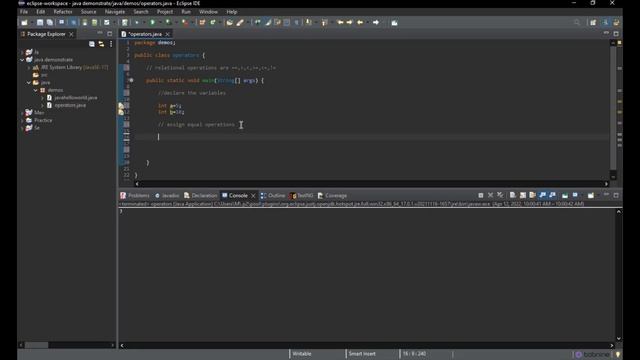The image size is (640, 360).
Task: Click the Pin Editor toolbar icon
Action: (394, 22)
